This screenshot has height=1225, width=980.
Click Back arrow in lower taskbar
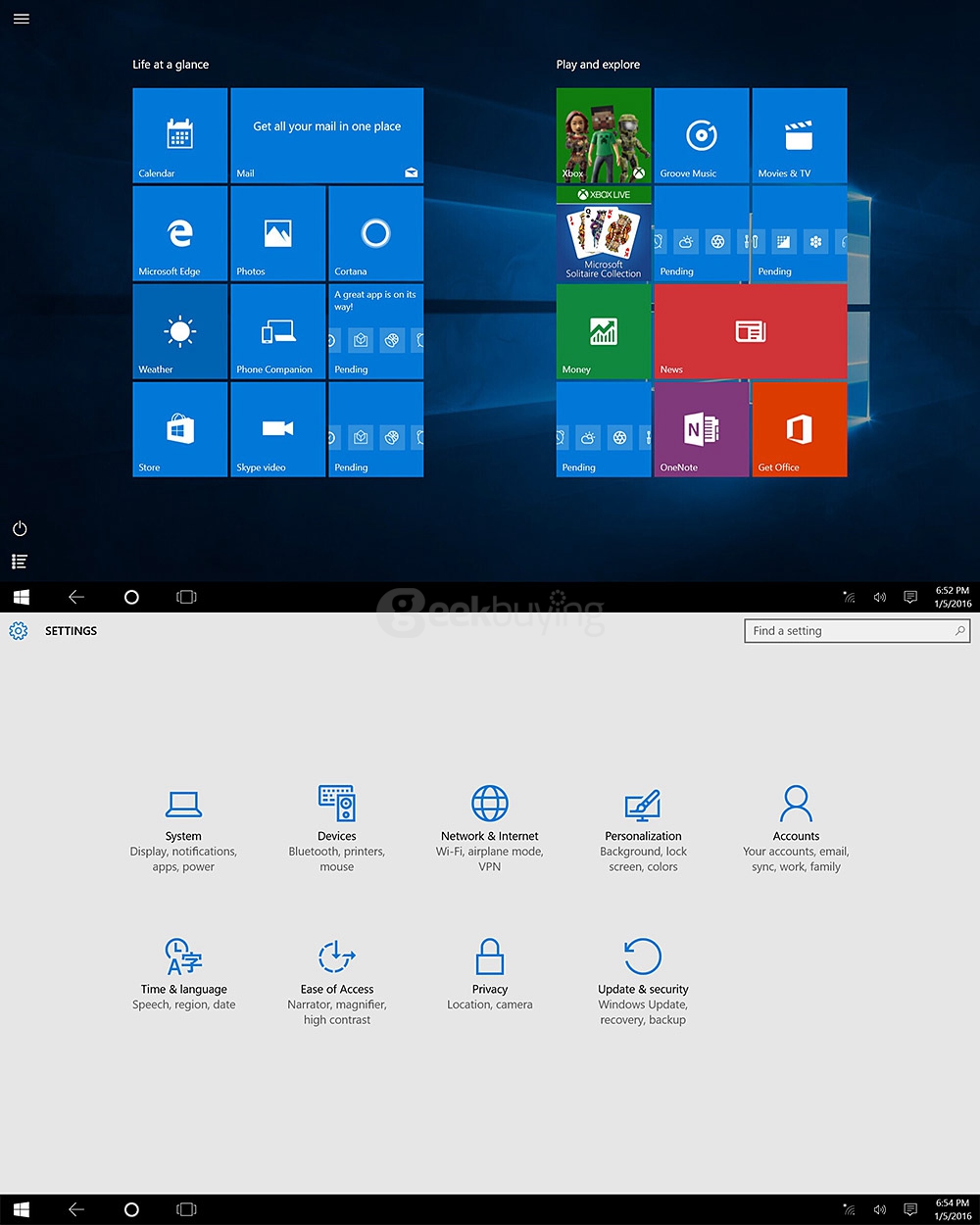pyautogui.click(x=76, y=1209)
